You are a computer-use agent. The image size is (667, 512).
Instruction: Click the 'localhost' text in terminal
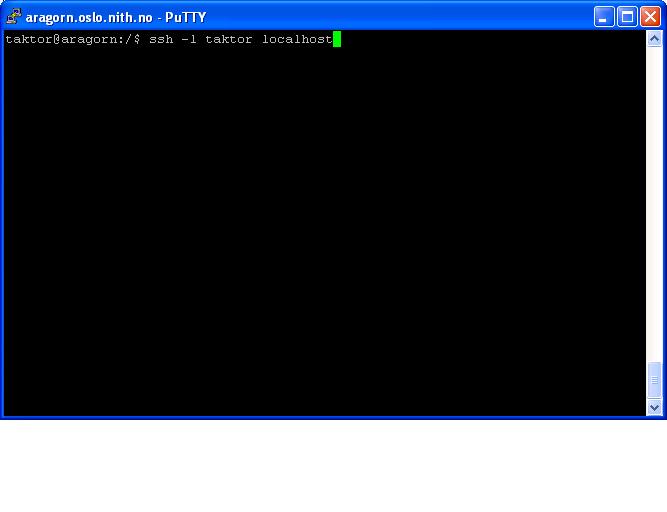[297, 39]
